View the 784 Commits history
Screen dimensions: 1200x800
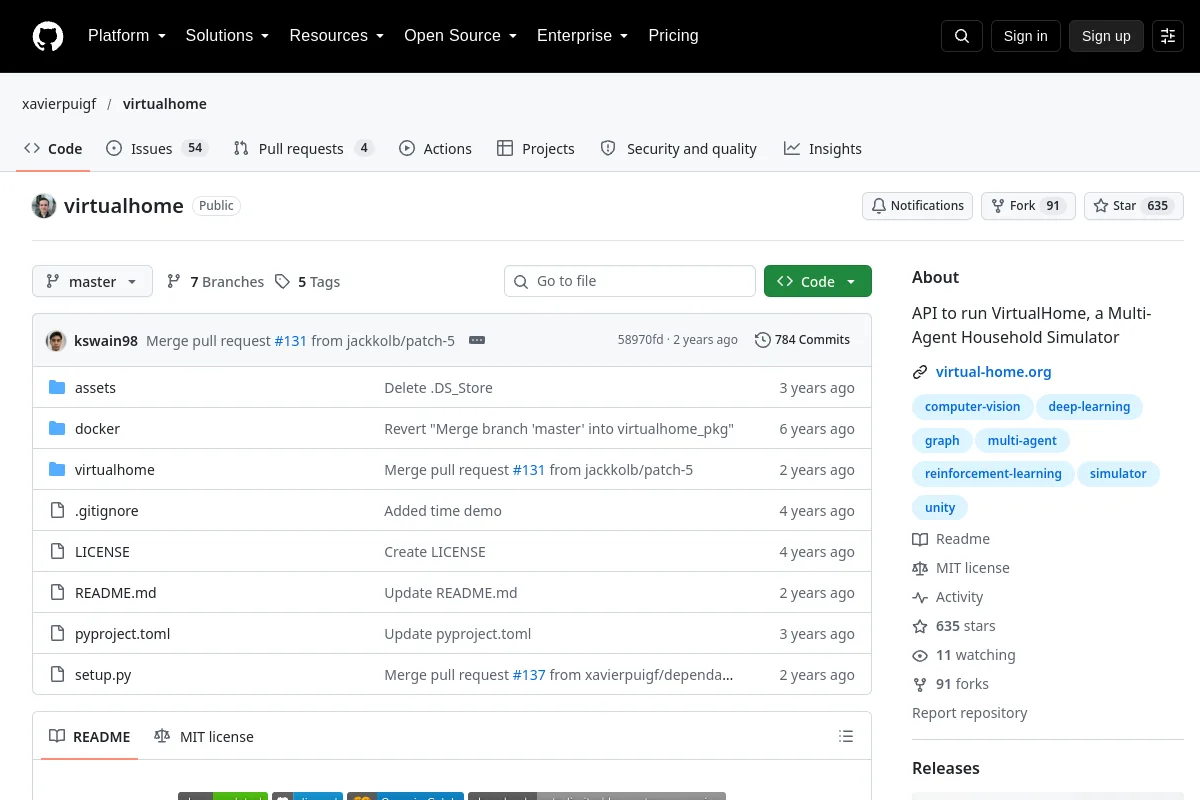click(x=802, y=340)
